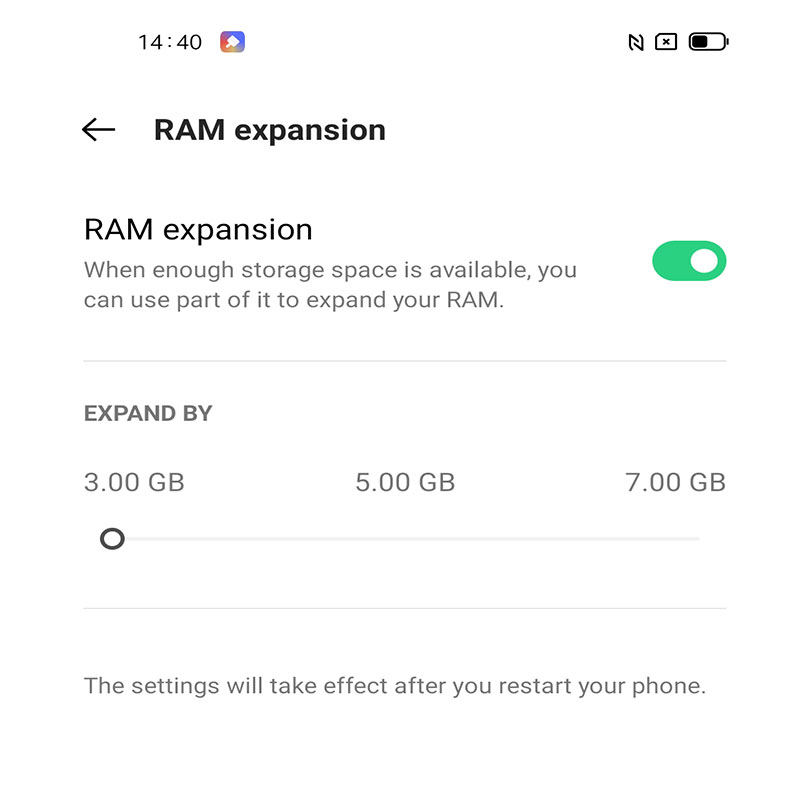800x800 pixels.
Task: Tap the restart notice at the bottom
Action: [395, 685]
